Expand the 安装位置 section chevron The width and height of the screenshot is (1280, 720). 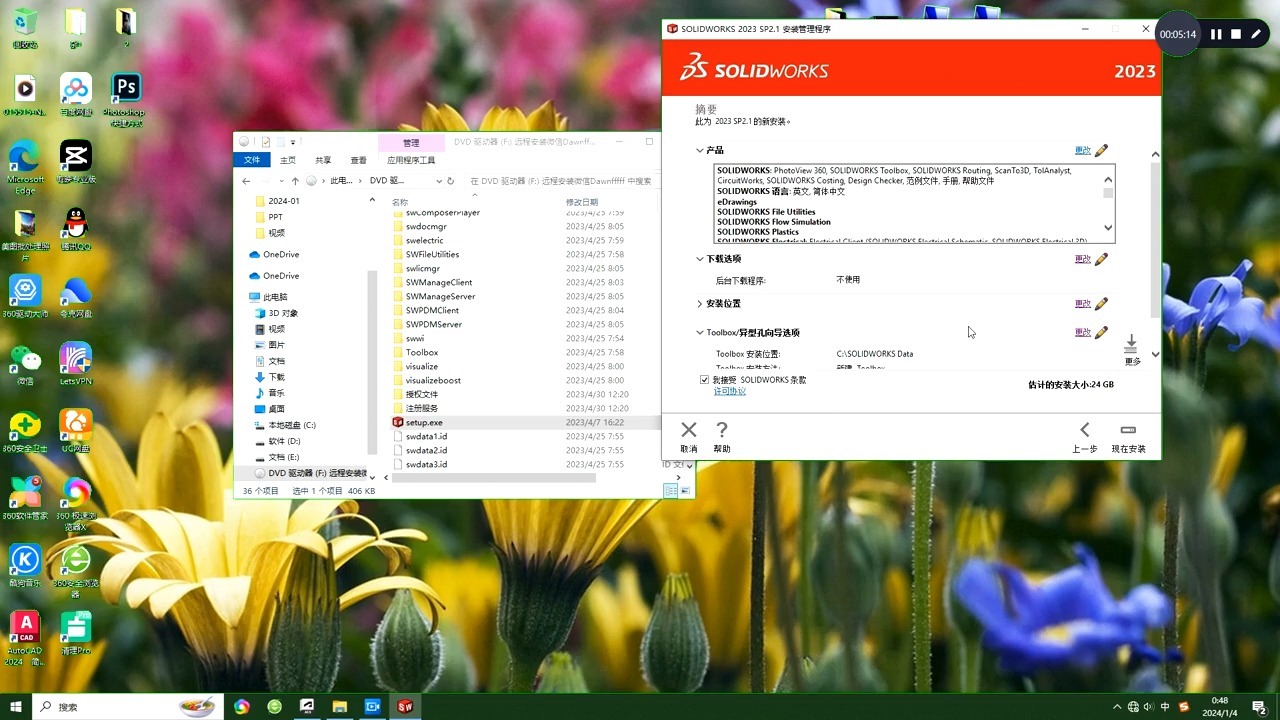coord(700,304)
